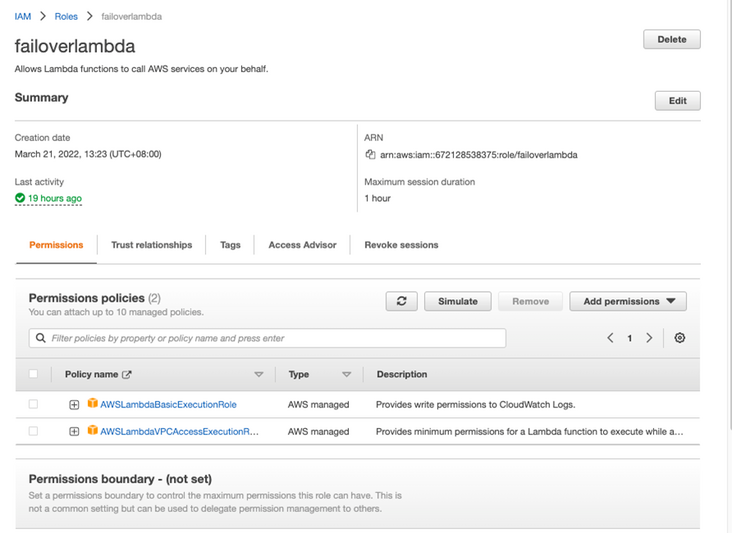Click the Maximum session duration 1 hour value

(x=377, y=198)
